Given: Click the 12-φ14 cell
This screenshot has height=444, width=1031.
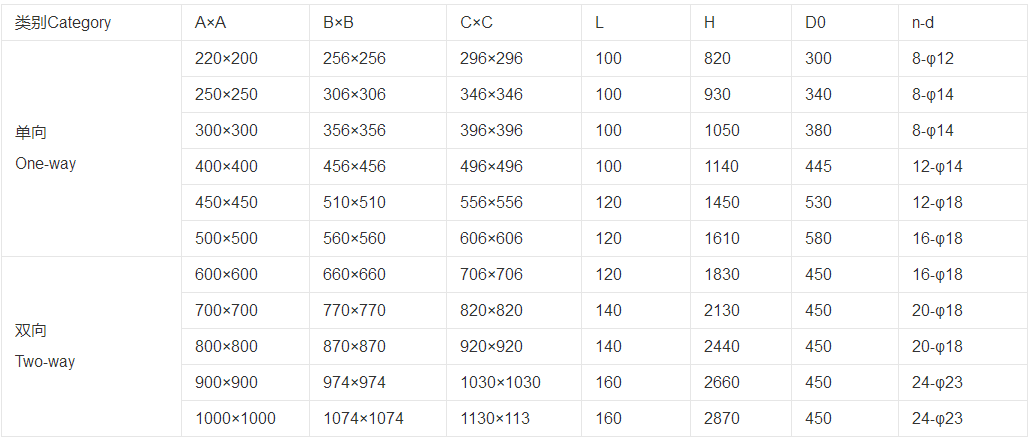Looking at the screenshot, I should point(937,167).
